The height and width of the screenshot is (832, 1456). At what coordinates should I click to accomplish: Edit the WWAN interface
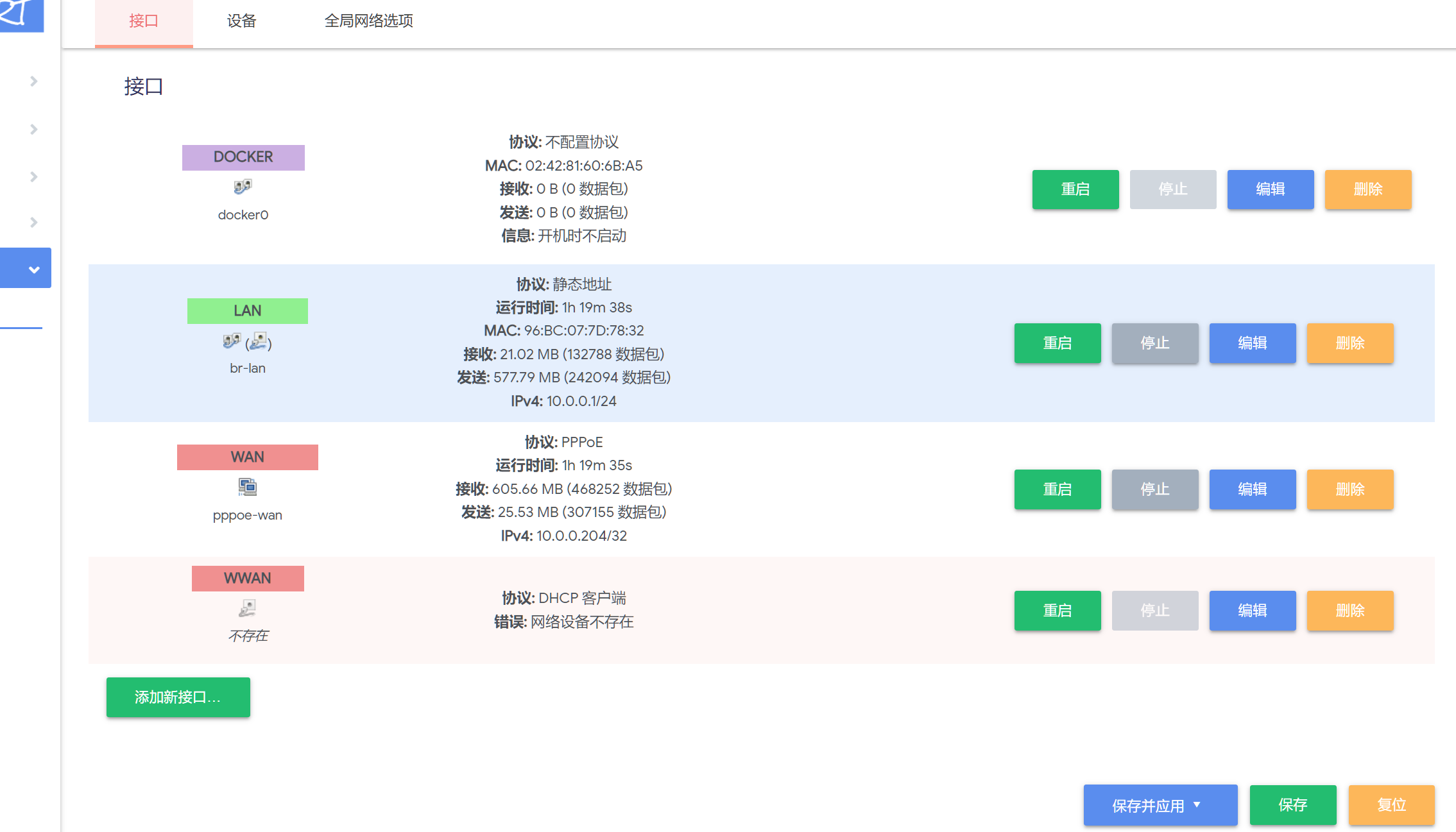[1252, 611]
